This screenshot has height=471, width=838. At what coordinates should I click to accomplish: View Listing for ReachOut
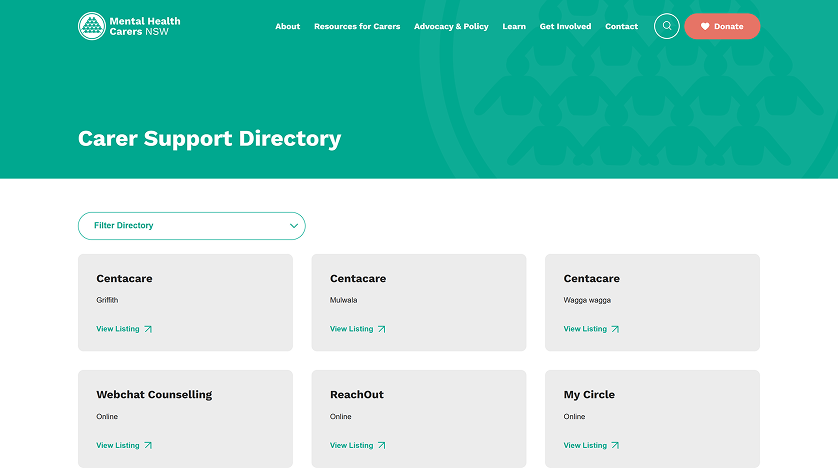click(358, 445)
